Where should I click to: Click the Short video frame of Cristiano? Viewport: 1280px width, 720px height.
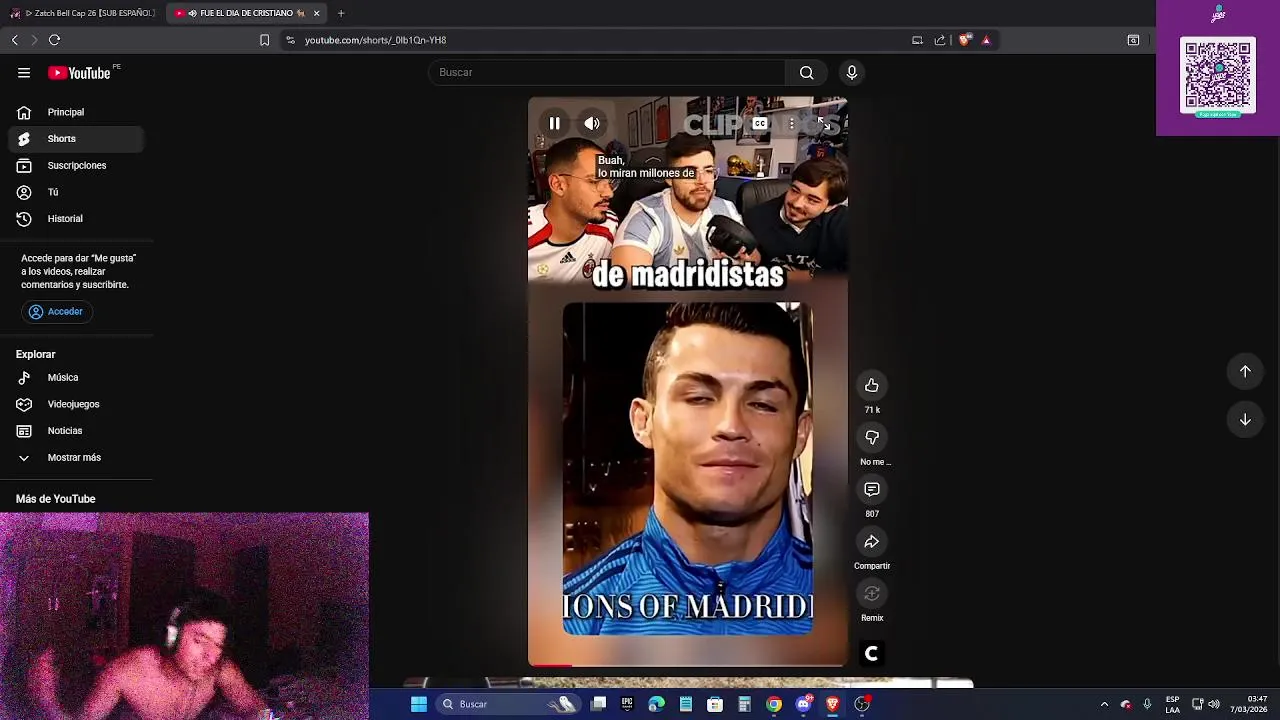click(688, 469)
